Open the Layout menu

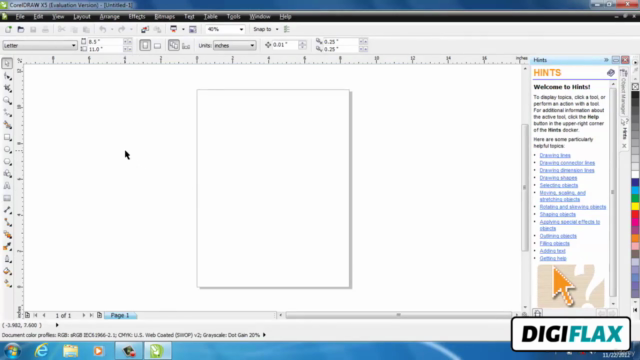coord(82,17)
